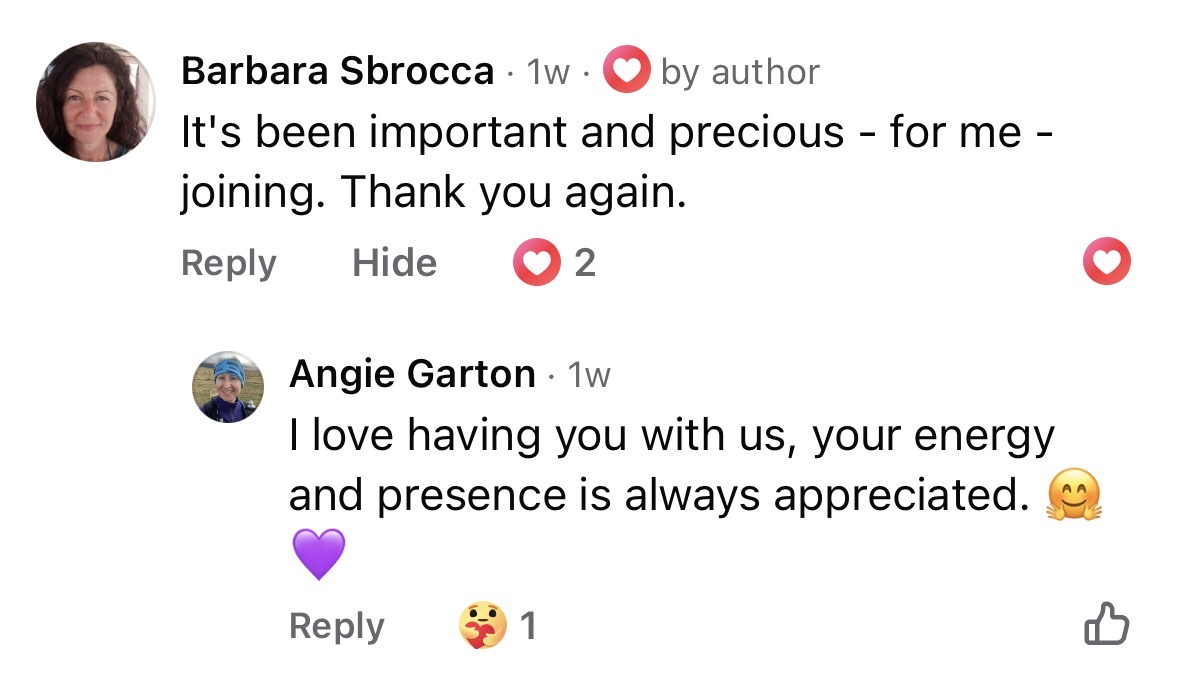Click the Barbara Sbrocca name link

coord(337,71)
